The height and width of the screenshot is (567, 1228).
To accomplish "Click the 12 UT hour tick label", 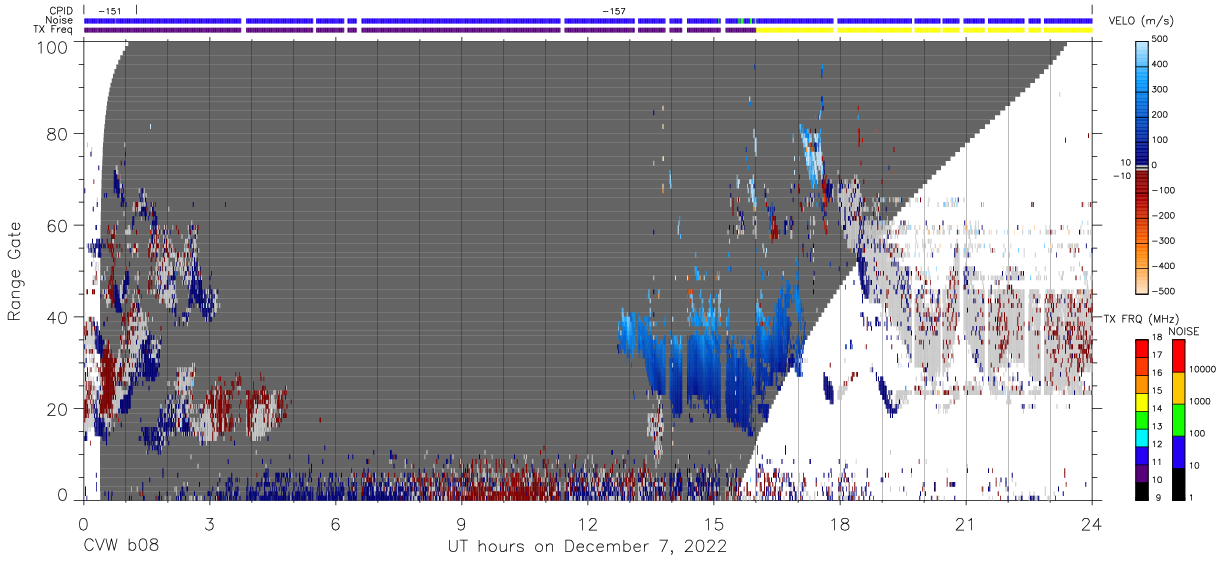I will pyautogui.click(x=587, y=523).
